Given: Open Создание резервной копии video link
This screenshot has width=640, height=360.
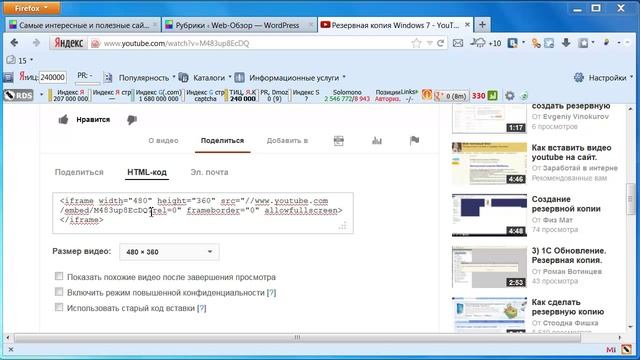Looking at the screenshot, I should pyautogui.click(x=566, y=204).
